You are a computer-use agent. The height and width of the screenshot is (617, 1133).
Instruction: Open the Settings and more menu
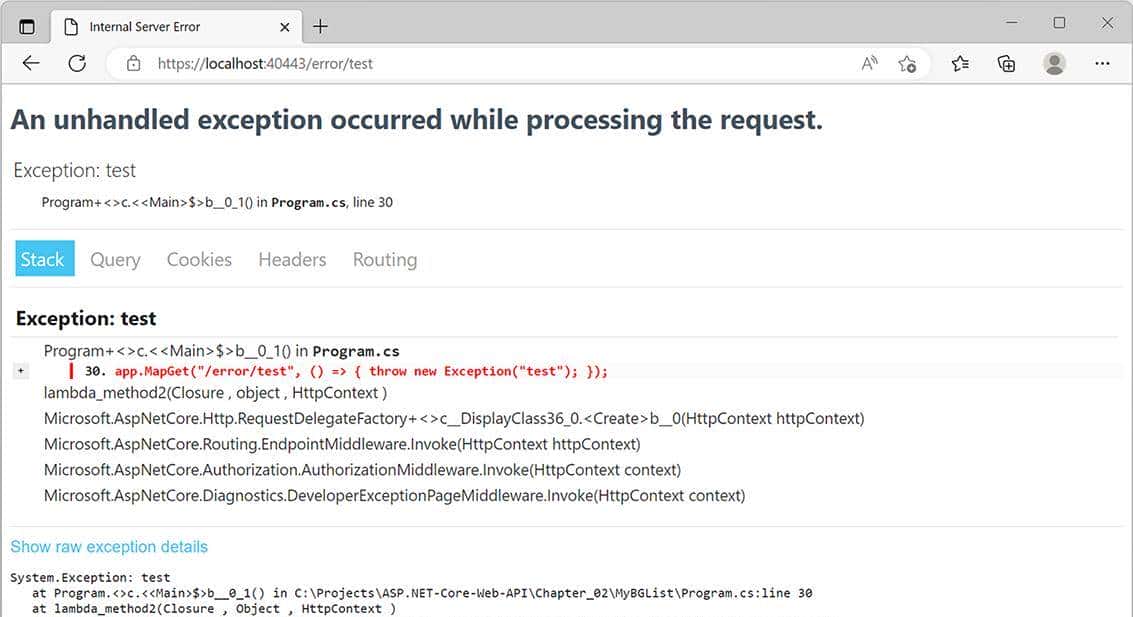pyautogui.click(x=1102, y=63)
